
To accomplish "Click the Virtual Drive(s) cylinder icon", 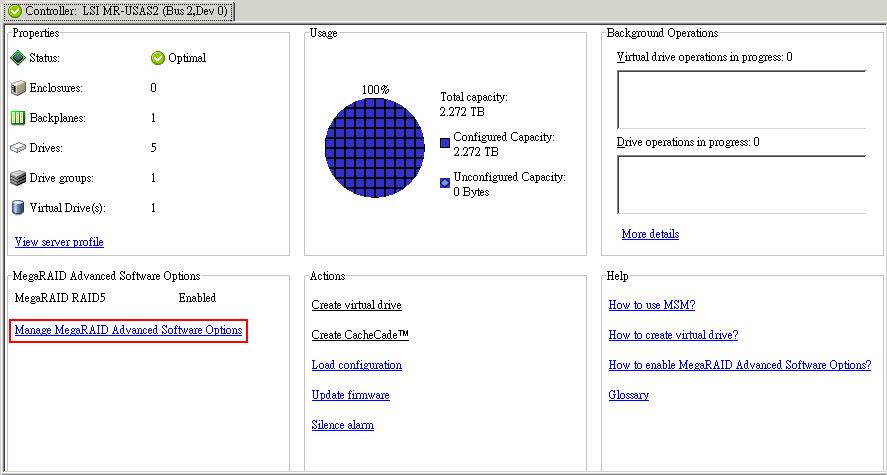I will click(18, 208).
